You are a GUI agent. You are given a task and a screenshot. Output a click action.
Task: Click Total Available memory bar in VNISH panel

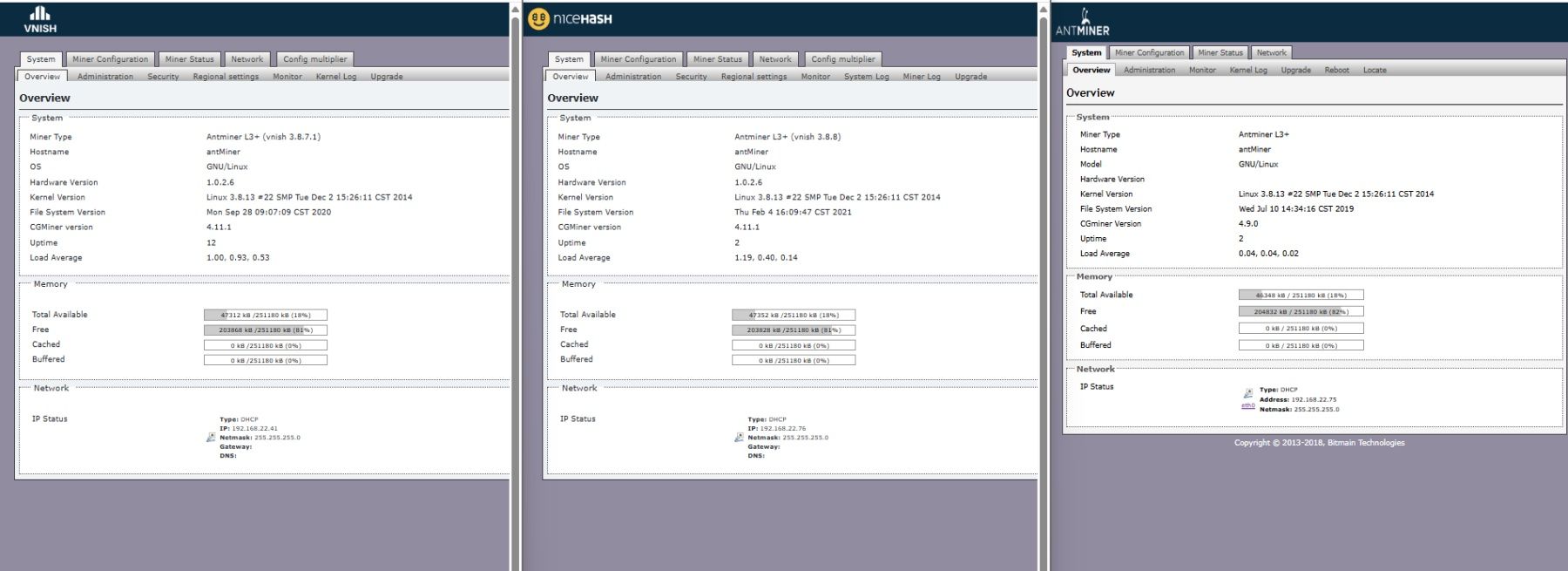point(266,315)
